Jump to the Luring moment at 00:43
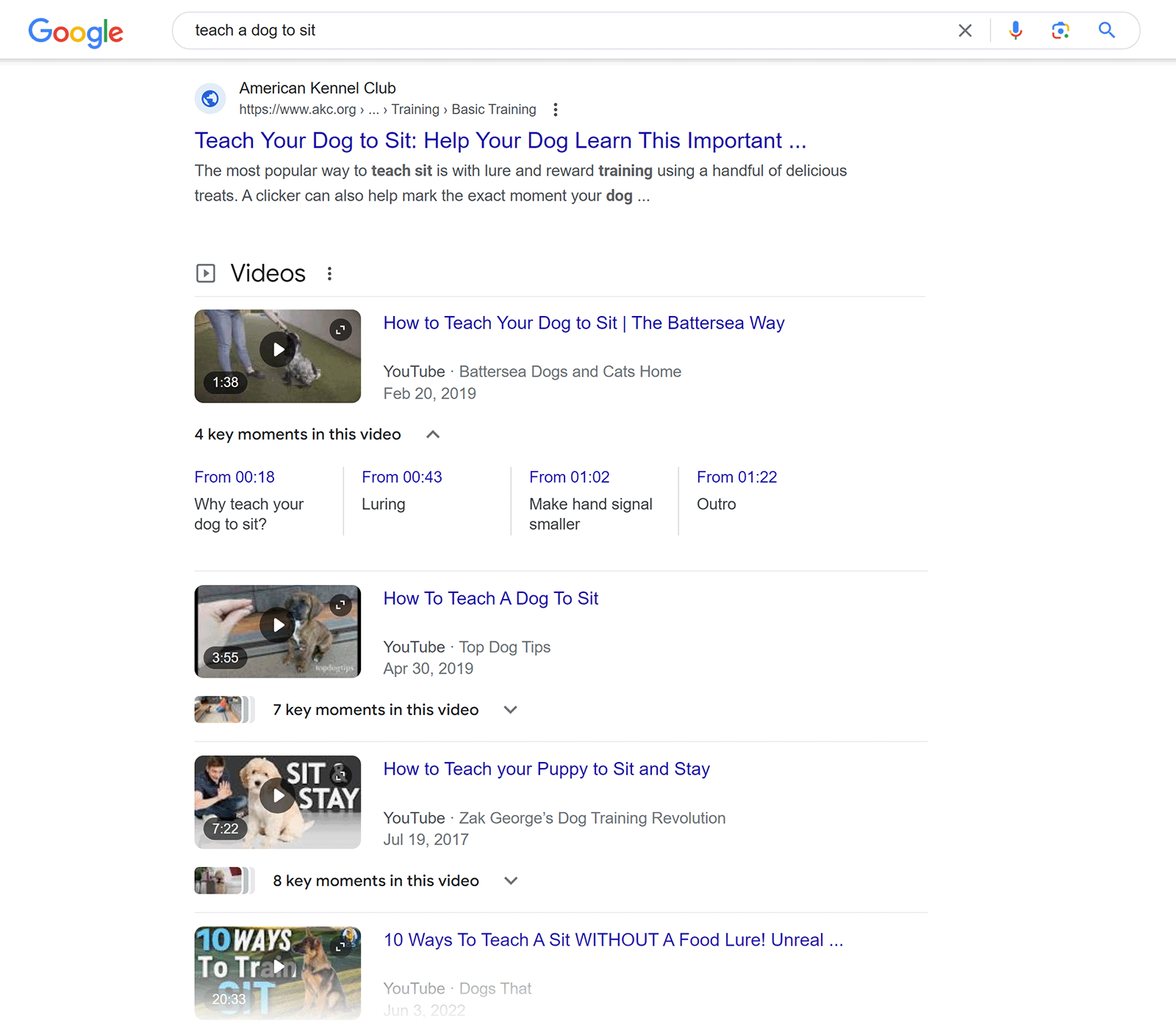Screen dimensions: 1176x1031 tap(401, 477)
